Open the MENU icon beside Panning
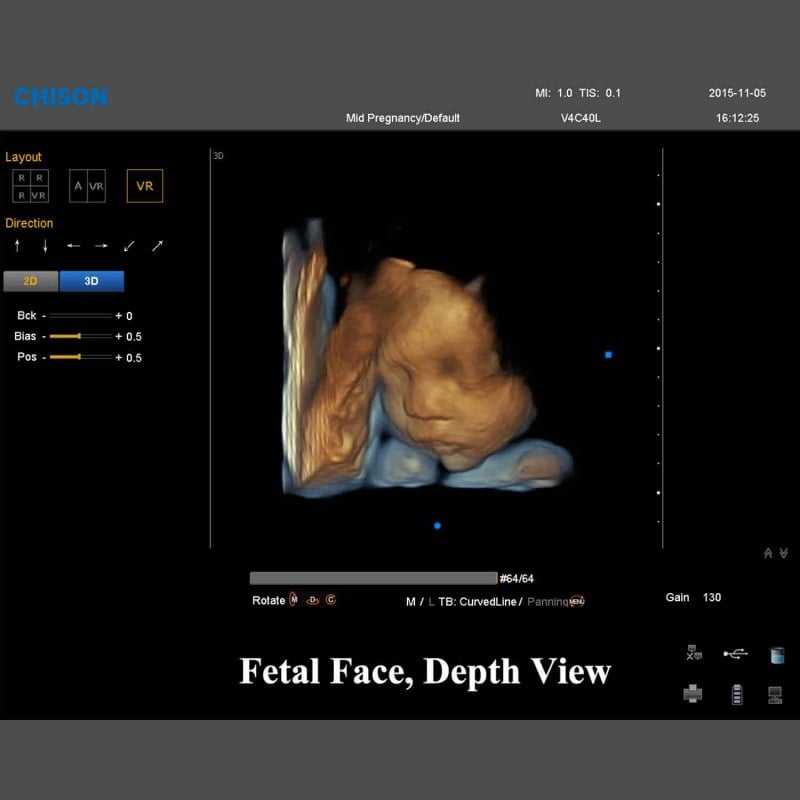Screen dimensions: 800x800 [x=575, y=601]
